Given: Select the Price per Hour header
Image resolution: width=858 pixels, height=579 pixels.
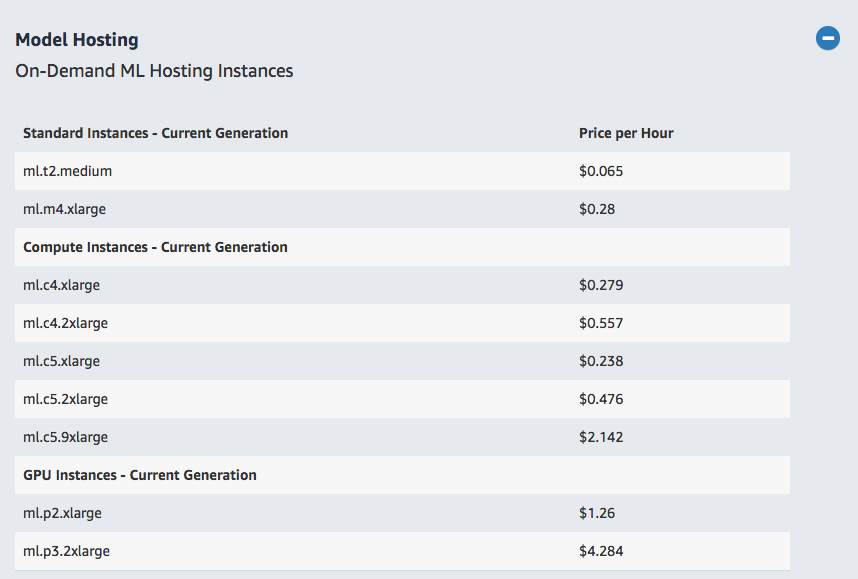Looking at the screenshot, I should click(626, 133).
